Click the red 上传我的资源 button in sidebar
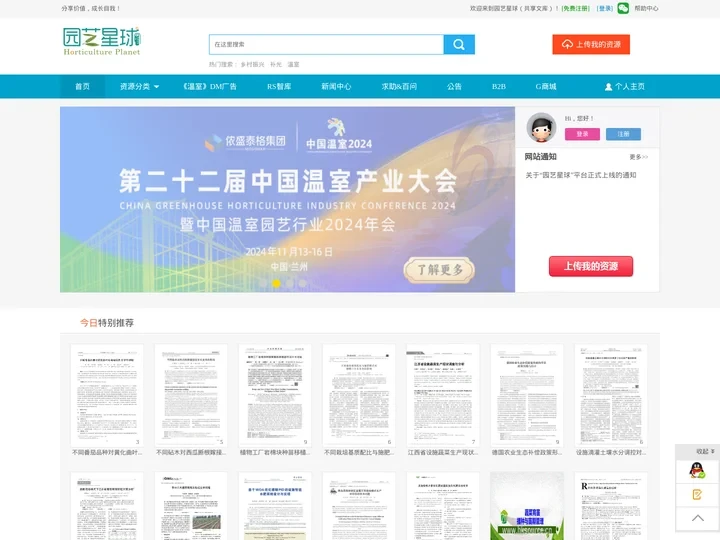The image size is (720, 540). point(591,266)
